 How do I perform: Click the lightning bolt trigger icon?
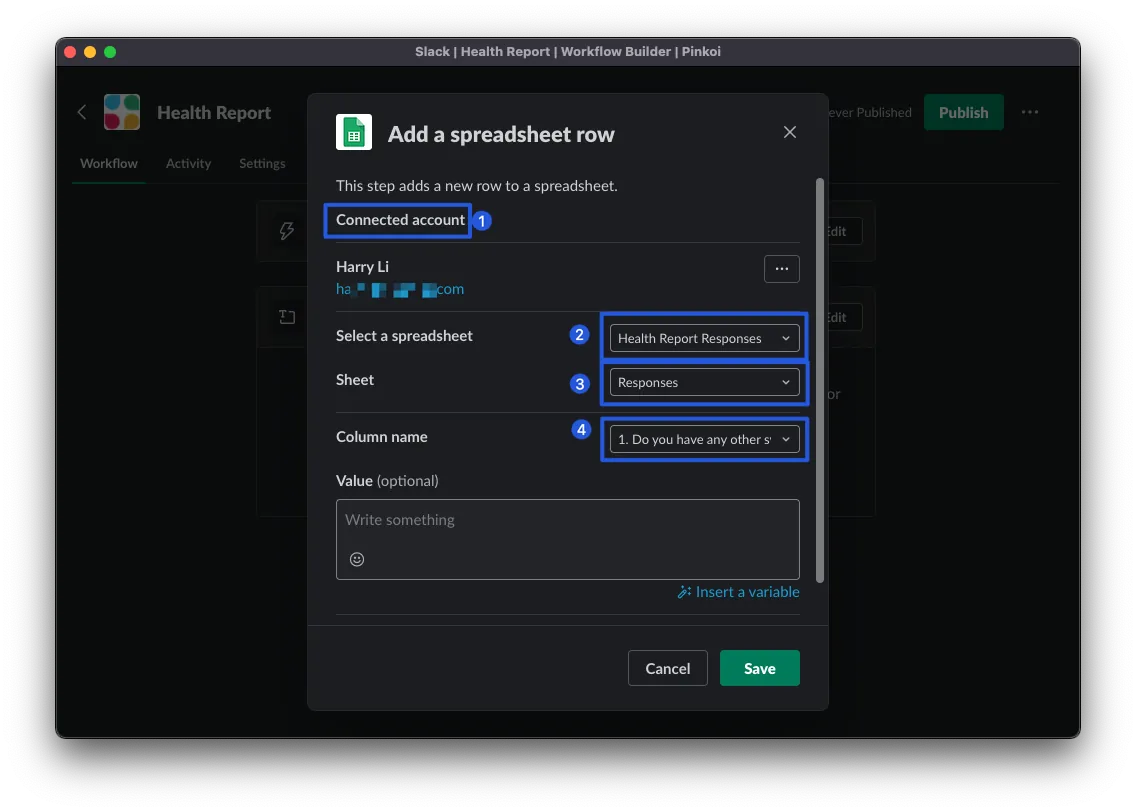coord(287,231)
